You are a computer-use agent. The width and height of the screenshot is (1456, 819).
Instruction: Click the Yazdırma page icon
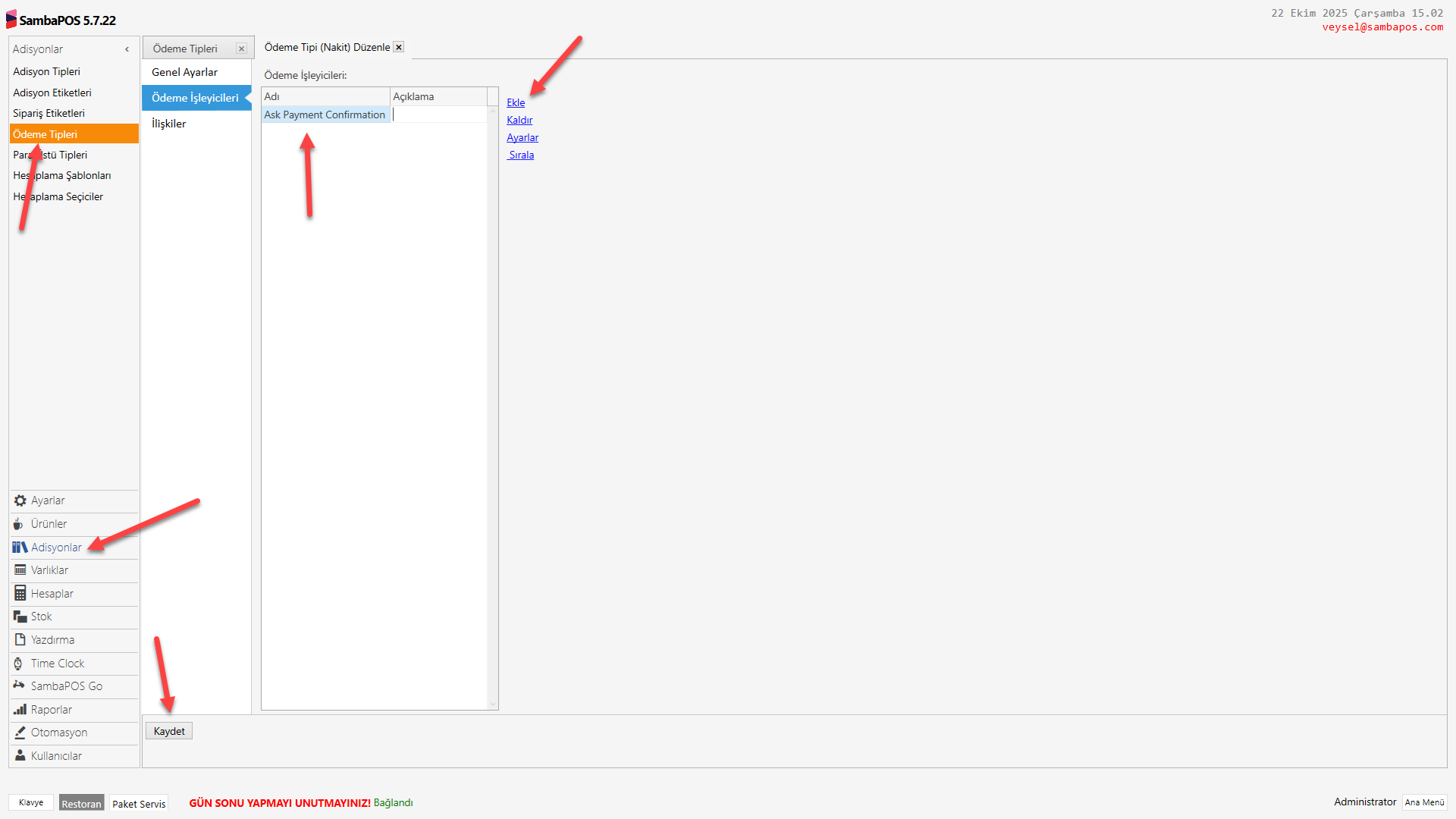click(x=20, y=640)
